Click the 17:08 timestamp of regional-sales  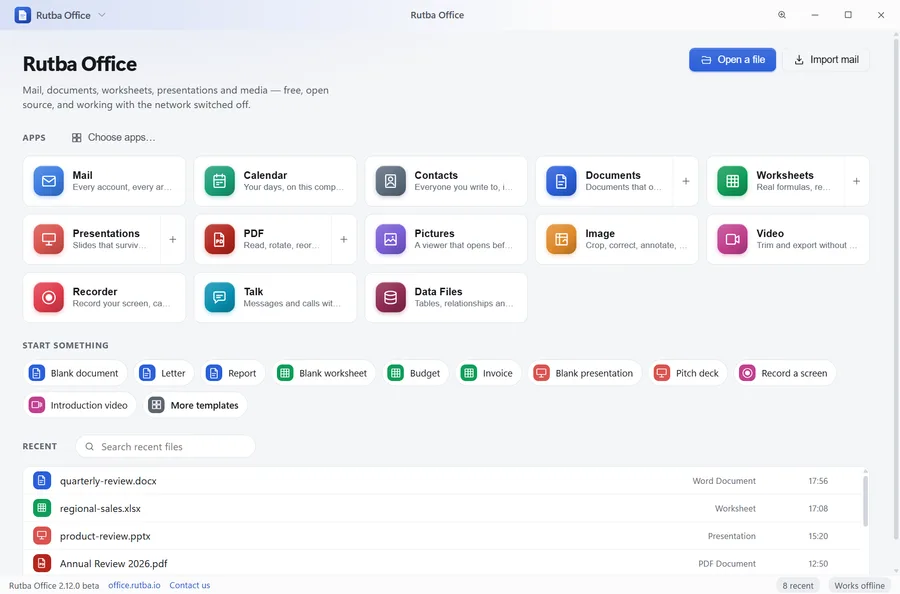tap(818, 508)
